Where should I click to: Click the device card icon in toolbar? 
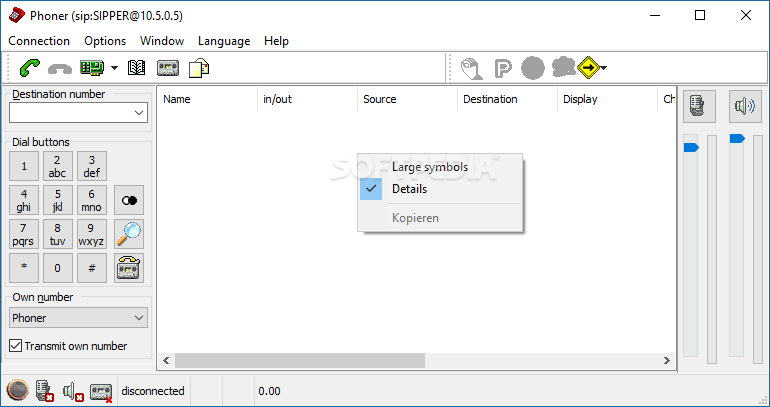tap(92, 68)
